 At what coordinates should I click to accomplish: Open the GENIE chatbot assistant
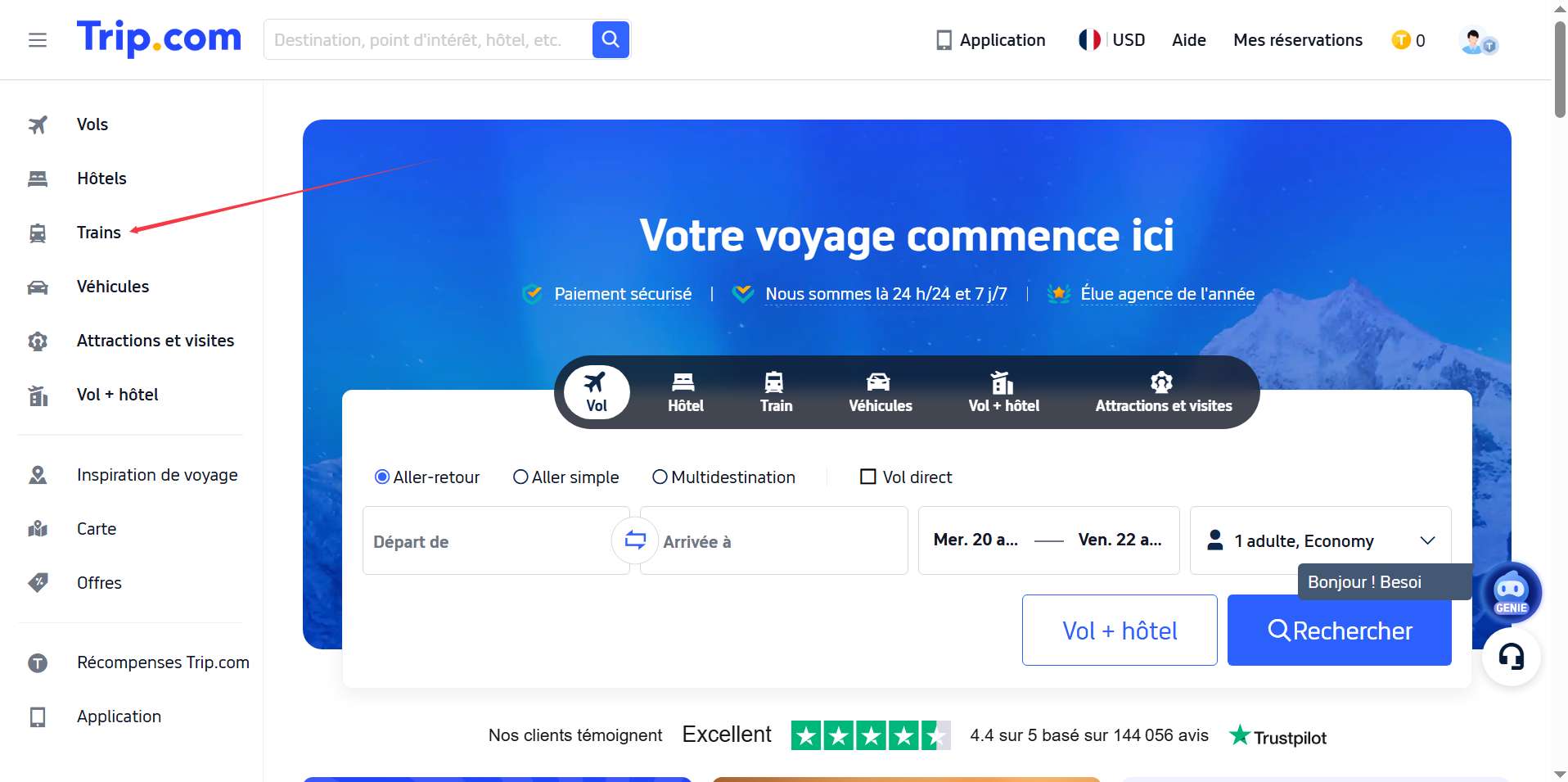pyautogui.click(x=1511, y=593)
